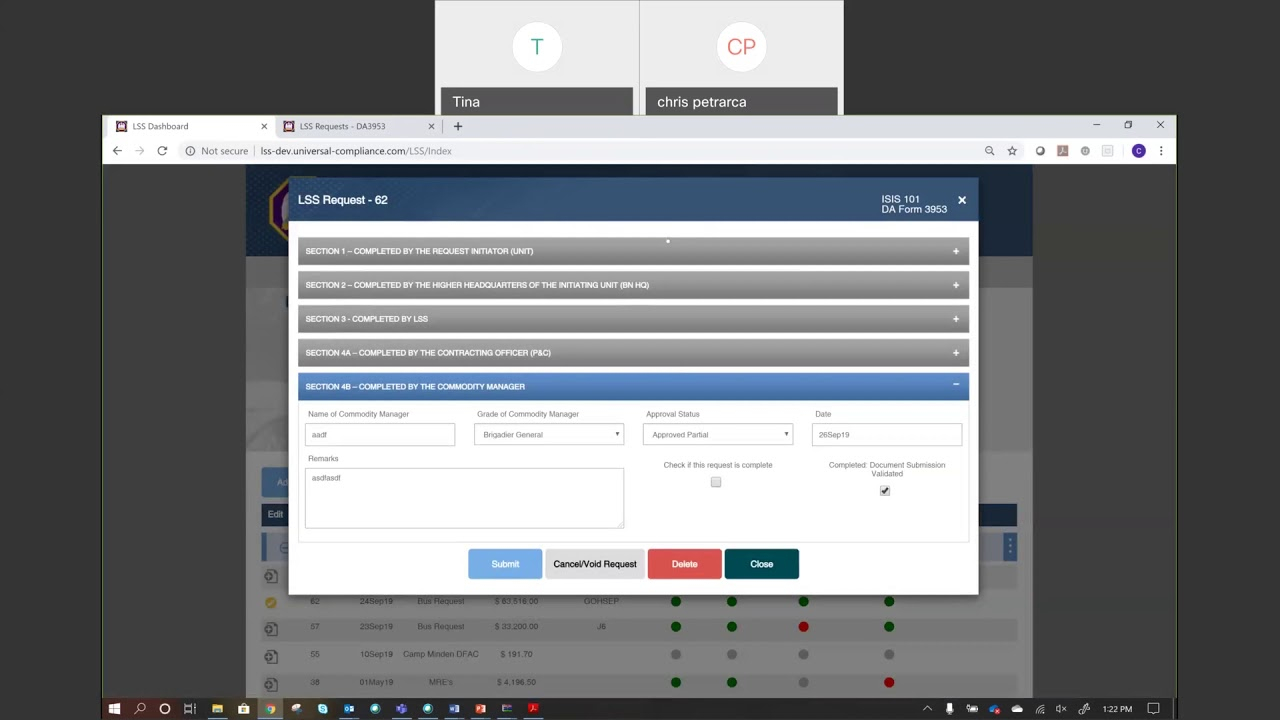Bookmark this page with the star

(x=1012, y=151)
